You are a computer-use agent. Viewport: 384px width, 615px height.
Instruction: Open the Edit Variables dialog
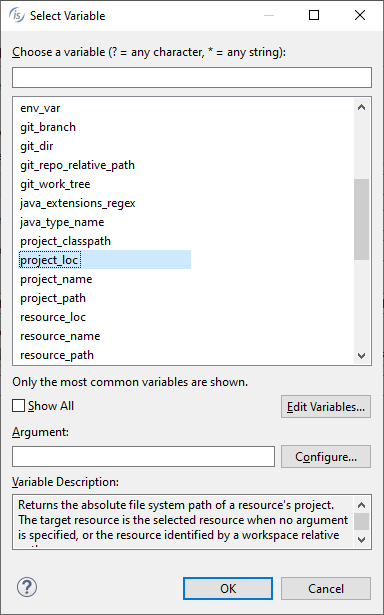pos(326,406)
